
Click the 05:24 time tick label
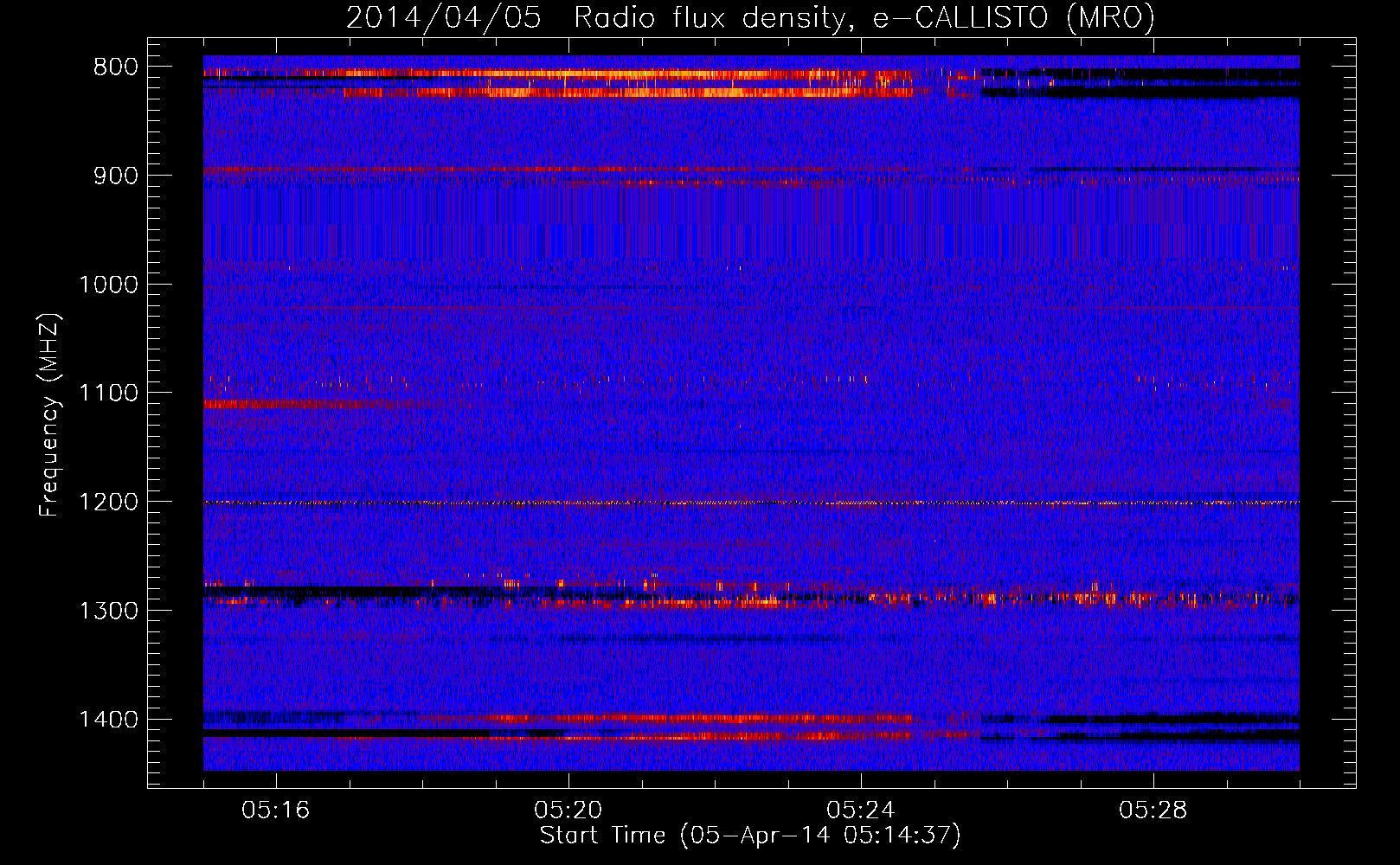click(861, 811)
